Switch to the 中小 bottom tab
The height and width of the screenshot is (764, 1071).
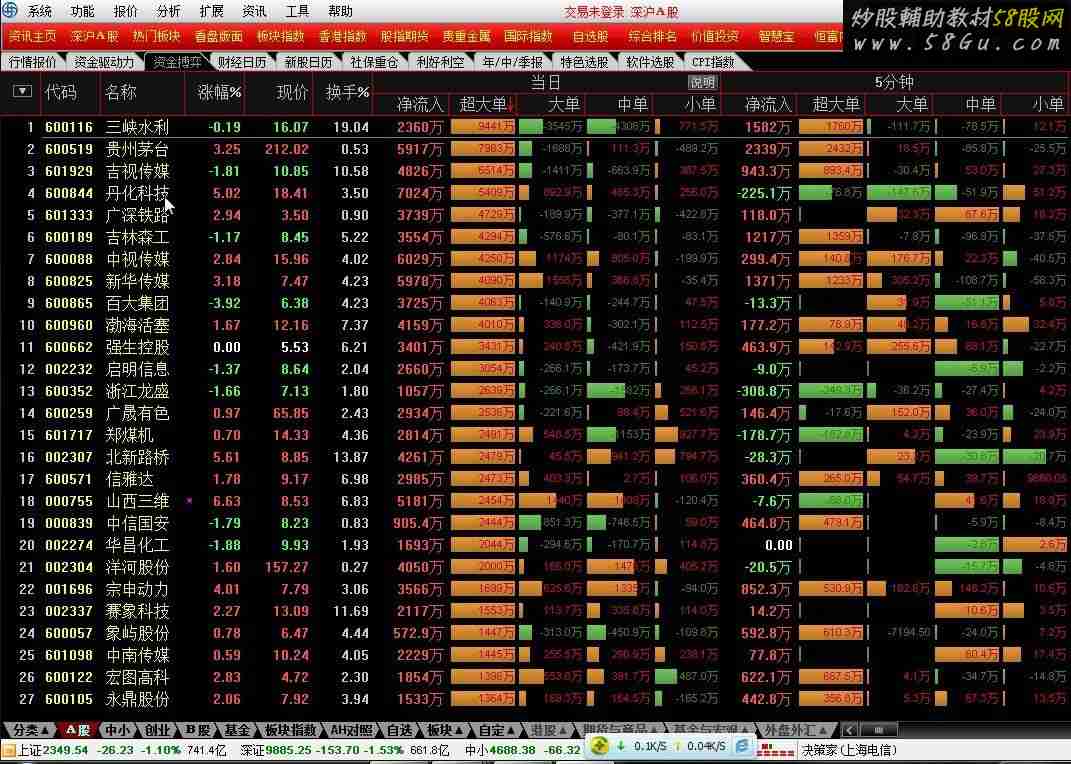[x=117, y=731]
